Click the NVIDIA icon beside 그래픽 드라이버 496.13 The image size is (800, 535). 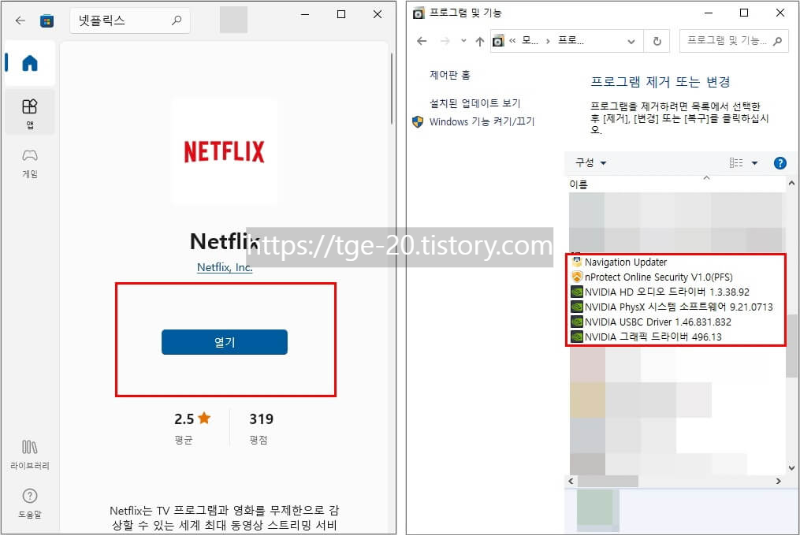[x=577, y=337]
